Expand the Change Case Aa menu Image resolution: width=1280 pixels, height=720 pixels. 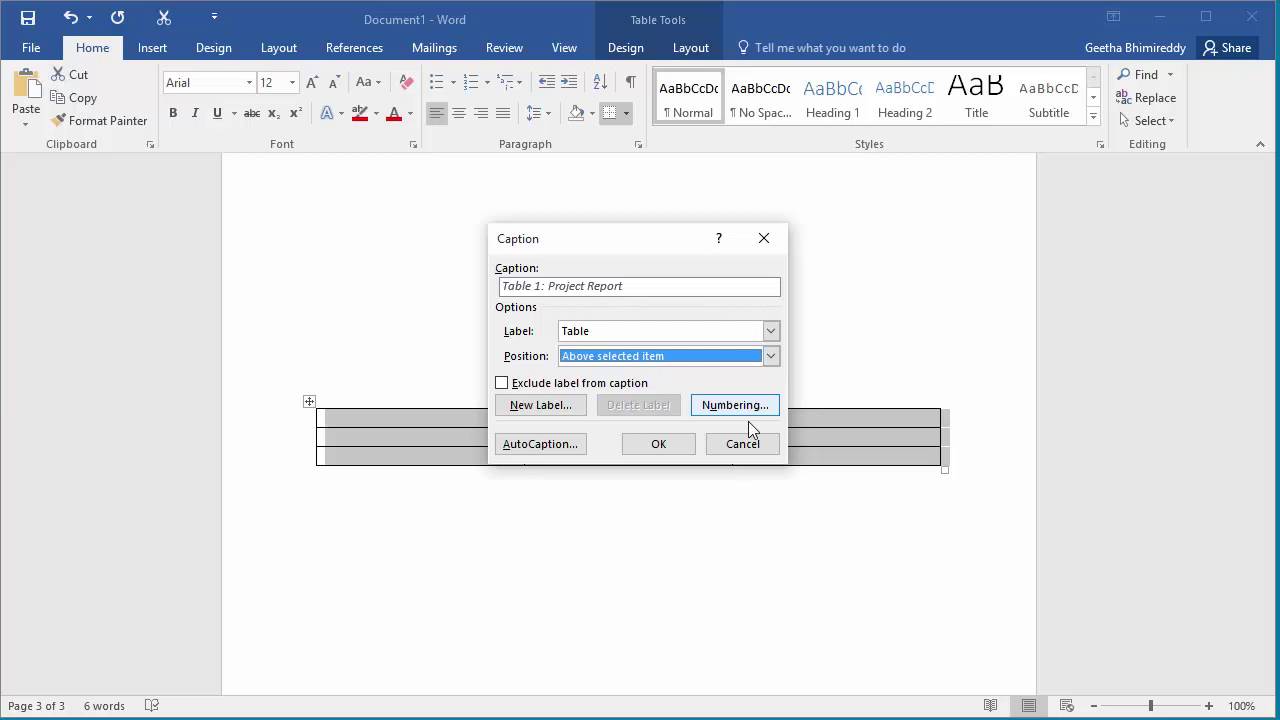pyautogui.click(x=366, y=83)
